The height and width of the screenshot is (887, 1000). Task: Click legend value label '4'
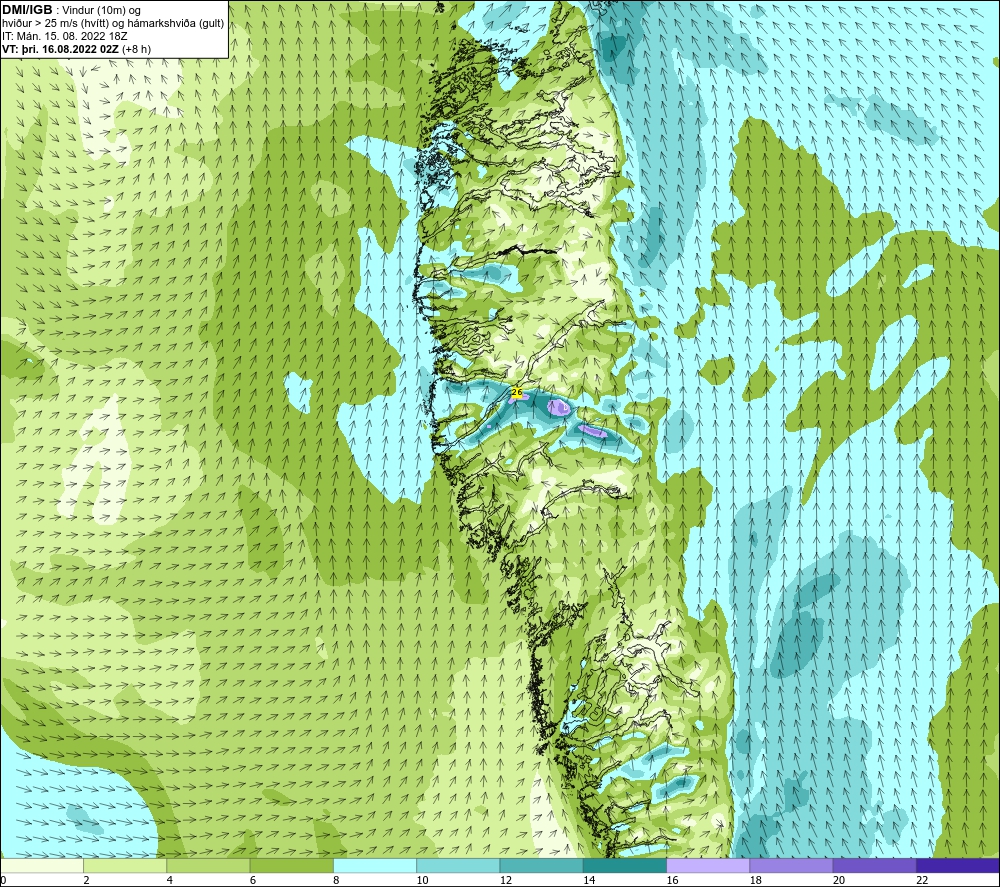coord(169,880)
